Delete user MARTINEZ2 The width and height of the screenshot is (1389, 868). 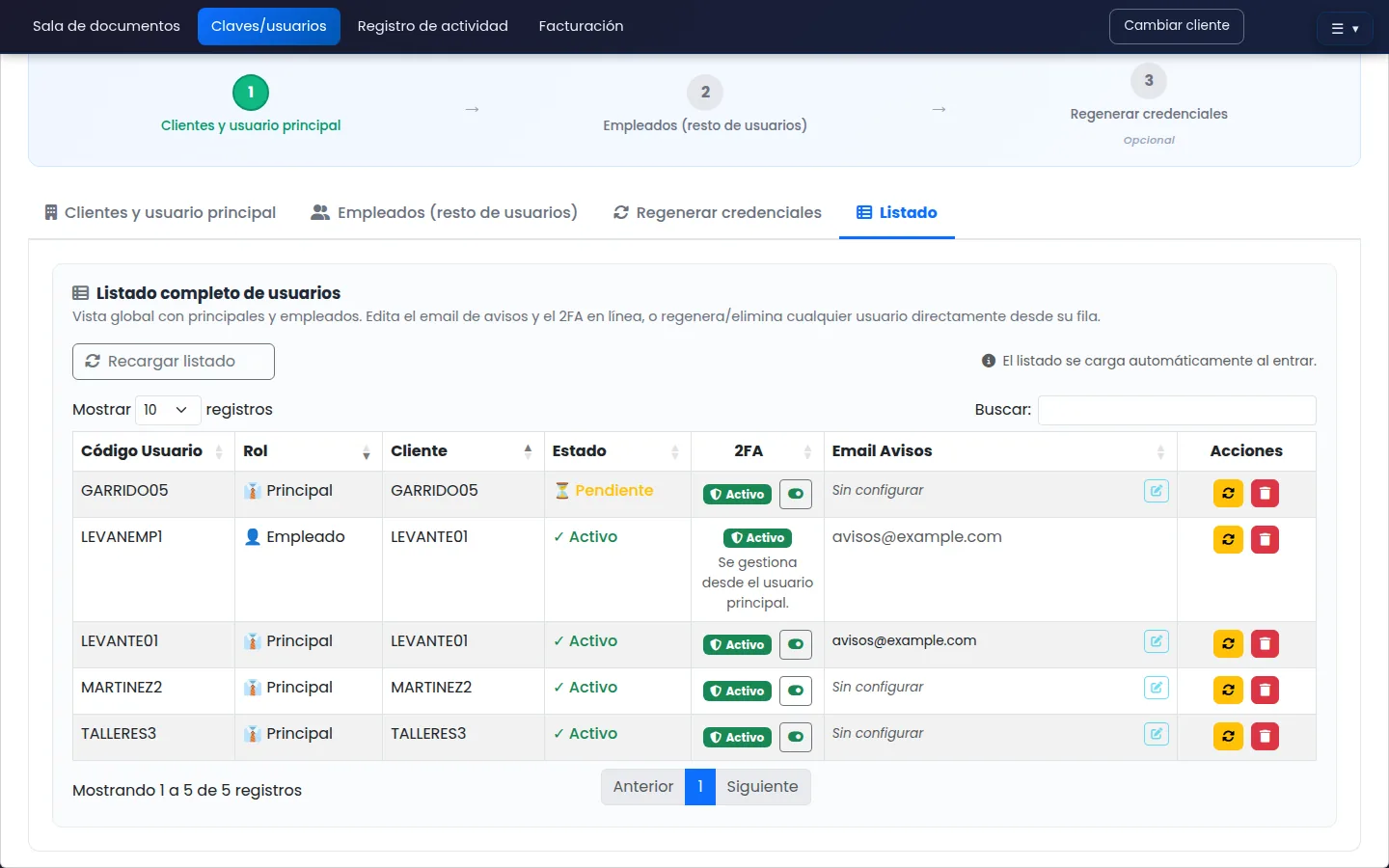point(1265,690)
